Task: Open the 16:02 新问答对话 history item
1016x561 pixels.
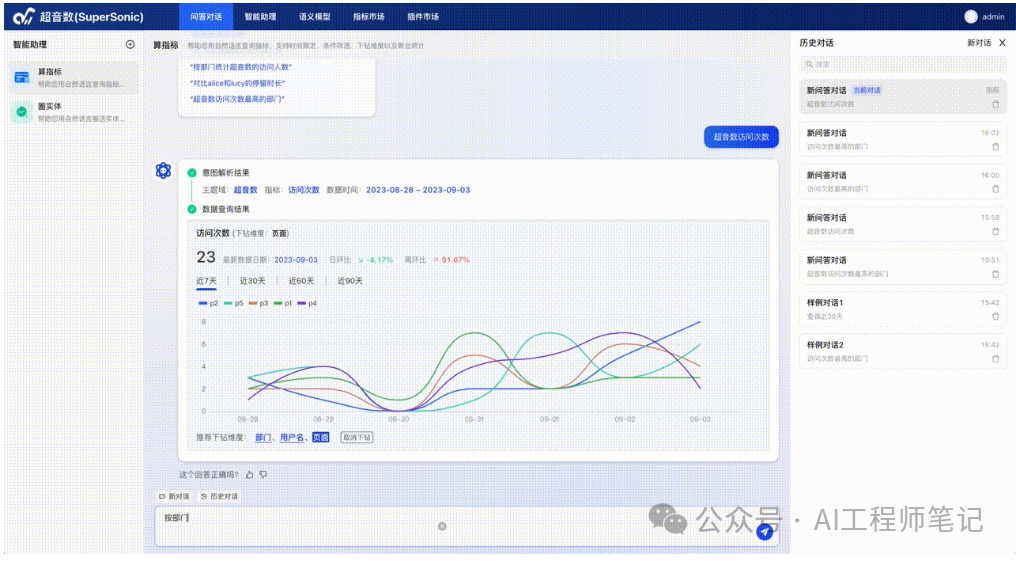Action: (x=903, y=139)
